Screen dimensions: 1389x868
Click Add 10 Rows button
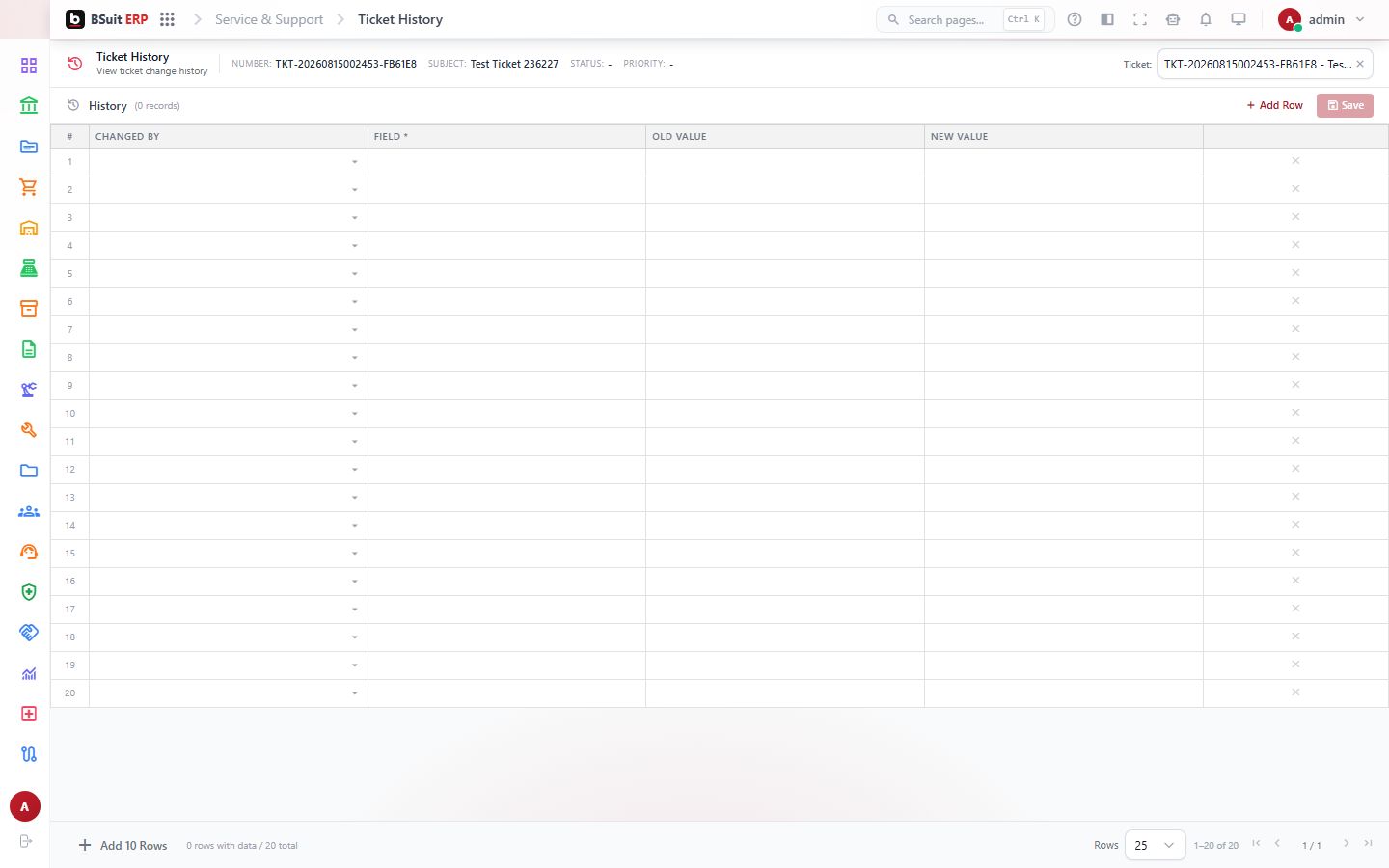coord(123,845)
